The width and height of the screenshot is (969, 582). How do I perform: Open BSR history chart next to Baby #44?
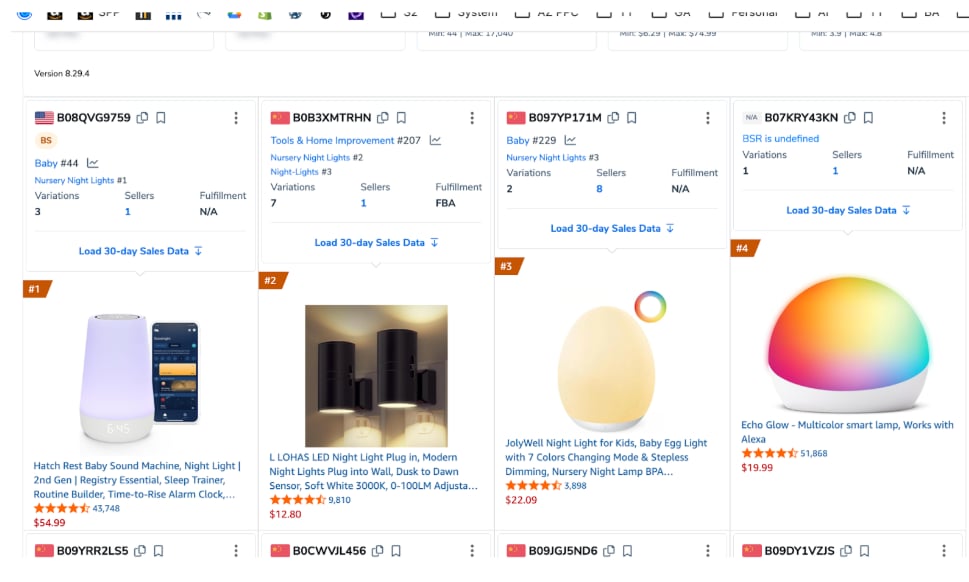[93, 163]
